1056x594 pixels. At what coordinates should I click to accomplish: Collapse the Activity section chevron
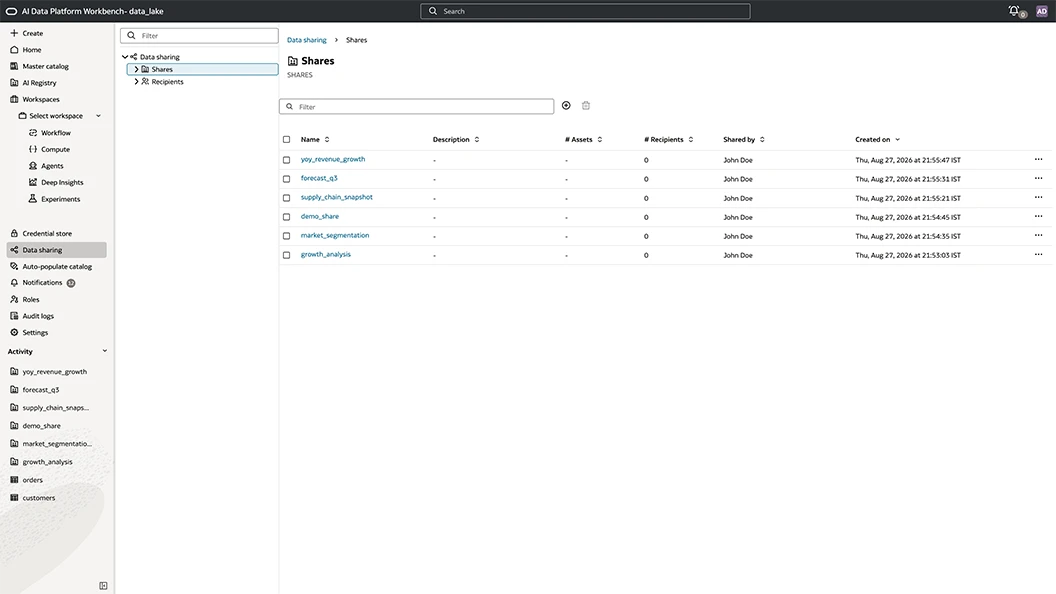click(x=104, y=351)
